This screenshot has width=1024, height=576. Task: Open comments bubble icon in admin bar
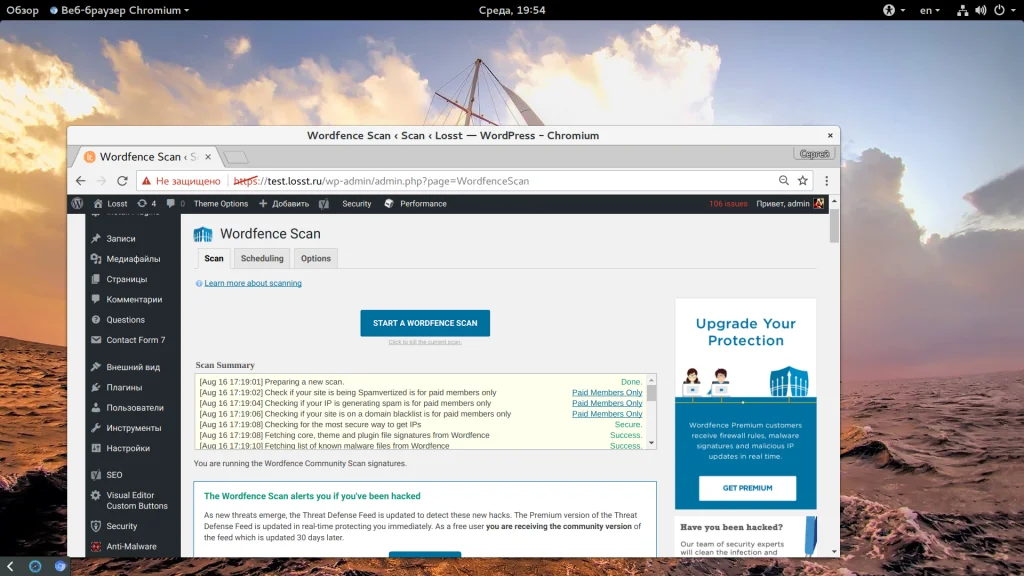point(170,204)
